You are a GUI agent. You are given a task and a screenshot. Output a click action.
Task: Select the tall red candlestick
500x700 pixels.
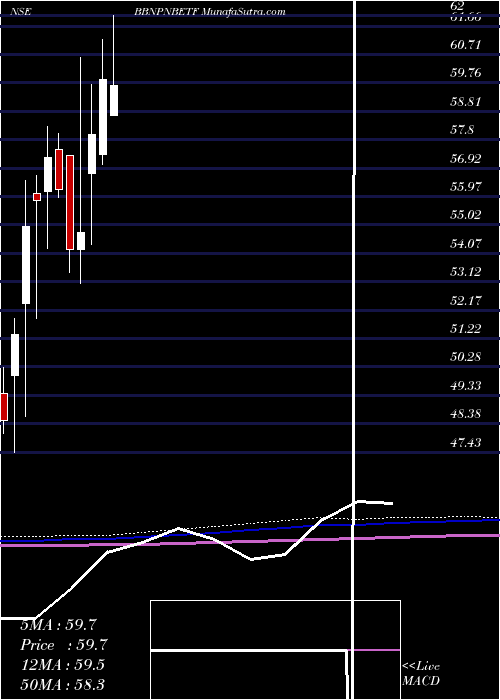[x=70, y=202]
